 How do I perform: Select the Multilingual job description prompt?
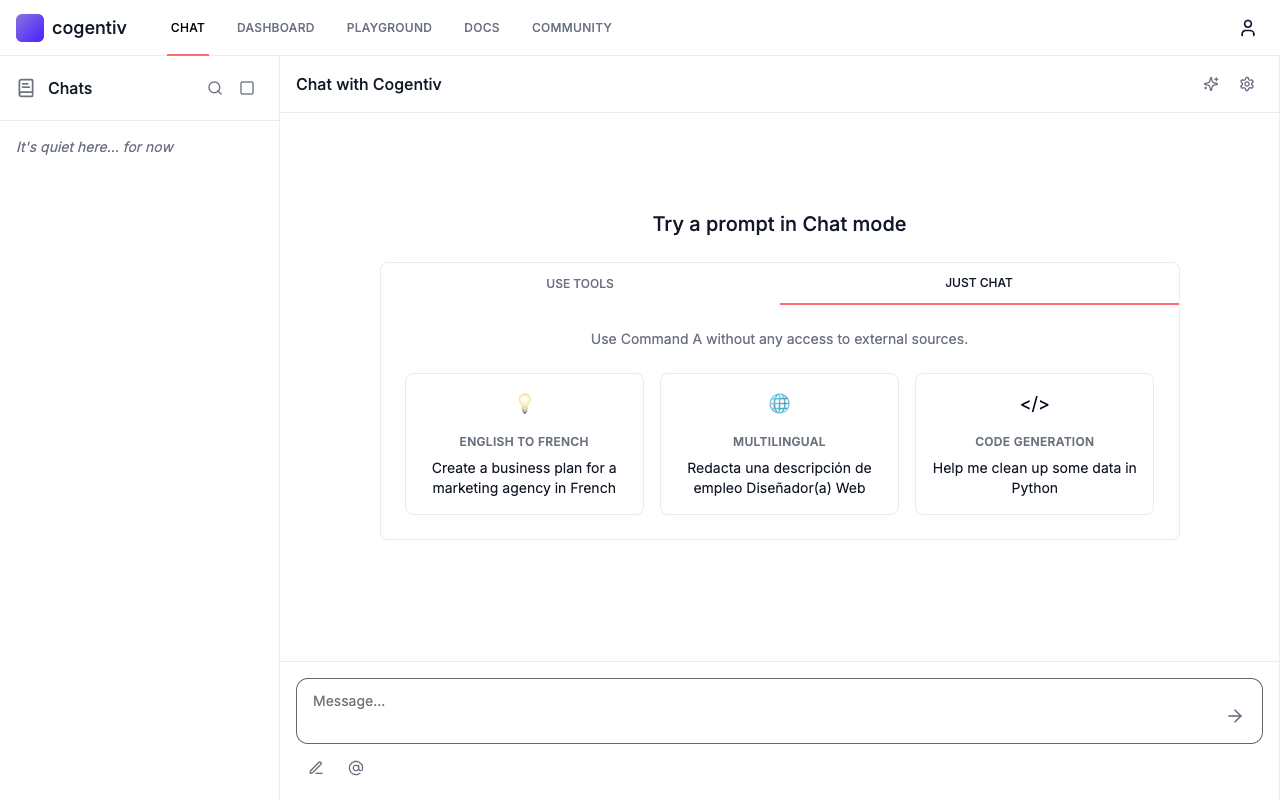[779, 443]
